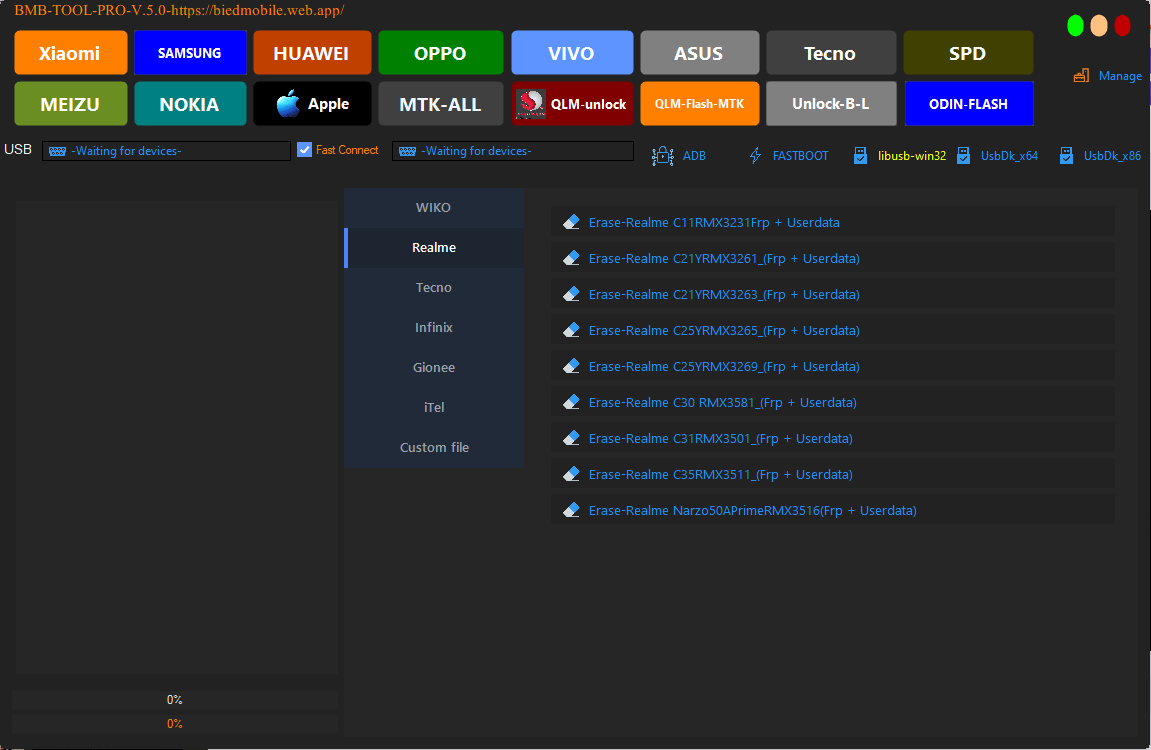Image resolution: width=1151 pixels, height=750 pixels.
Task: Toggle the Fast Connect checkbox
Action: (304, 149)
